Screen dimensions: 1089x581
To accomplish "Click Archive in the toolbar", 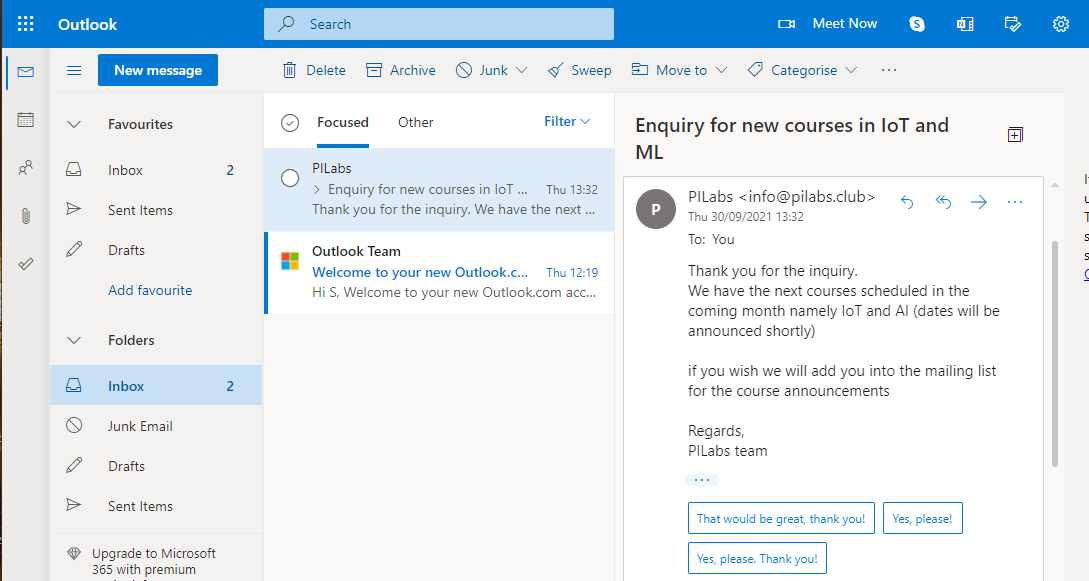I will (x=401, y=70).
